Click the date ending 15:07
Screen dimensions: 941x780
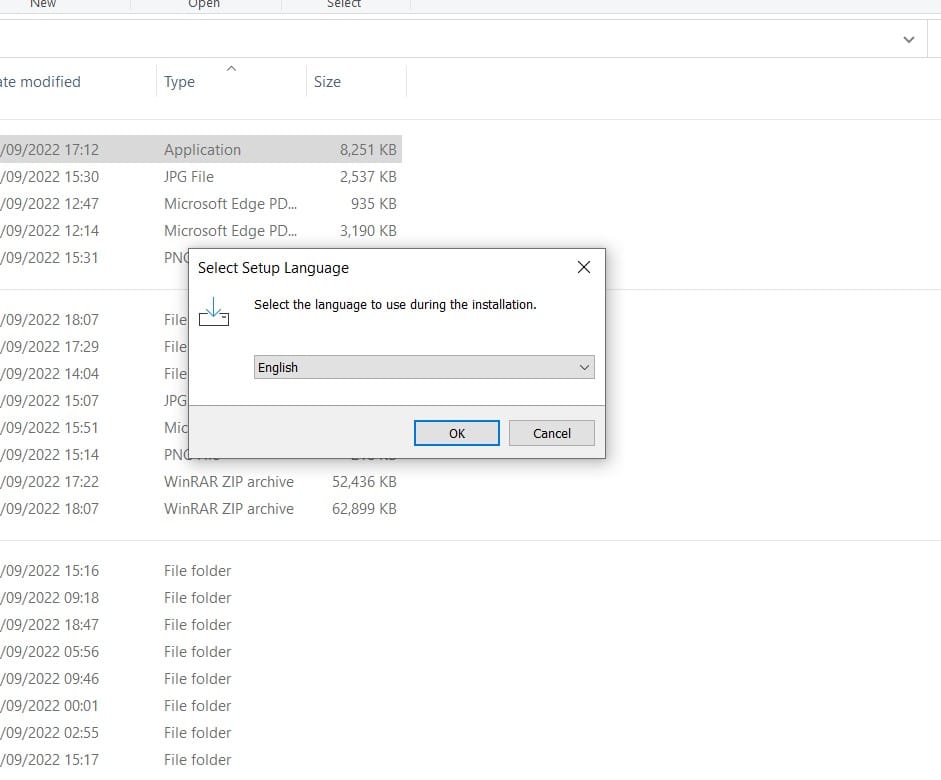tap(49, 400)
